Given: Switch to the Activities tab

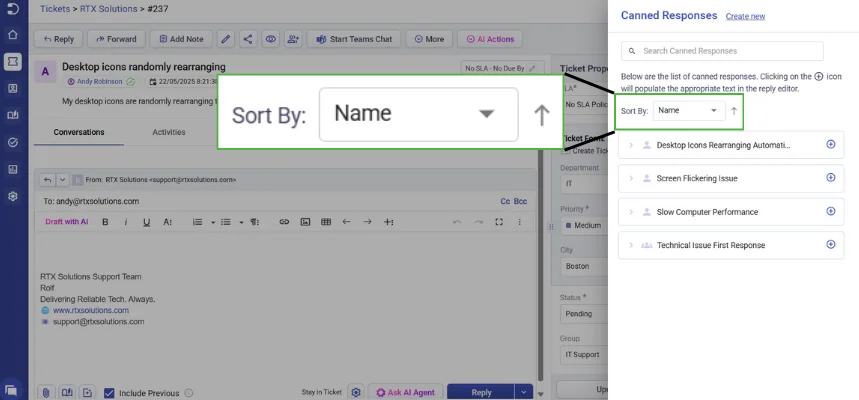Looking at the screenshot, I should coord(169,132).
